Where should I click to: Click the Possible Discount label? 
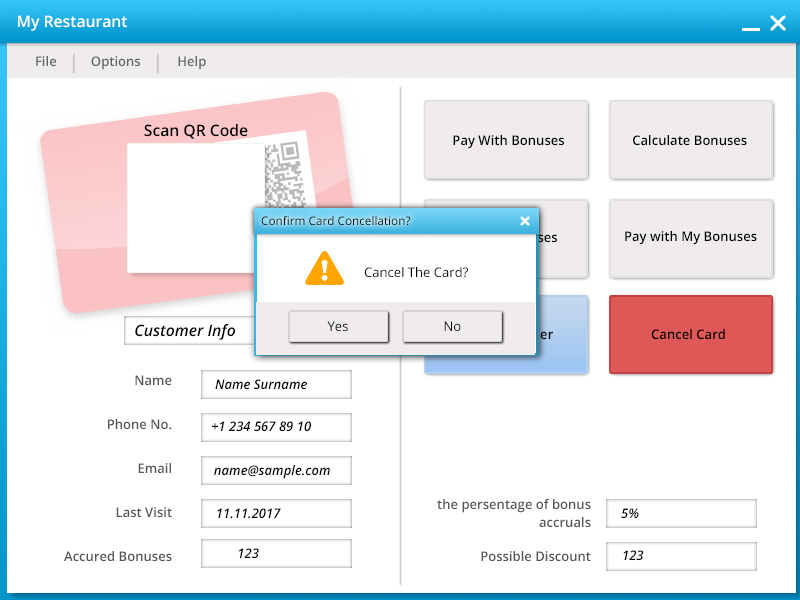point(535,556)
